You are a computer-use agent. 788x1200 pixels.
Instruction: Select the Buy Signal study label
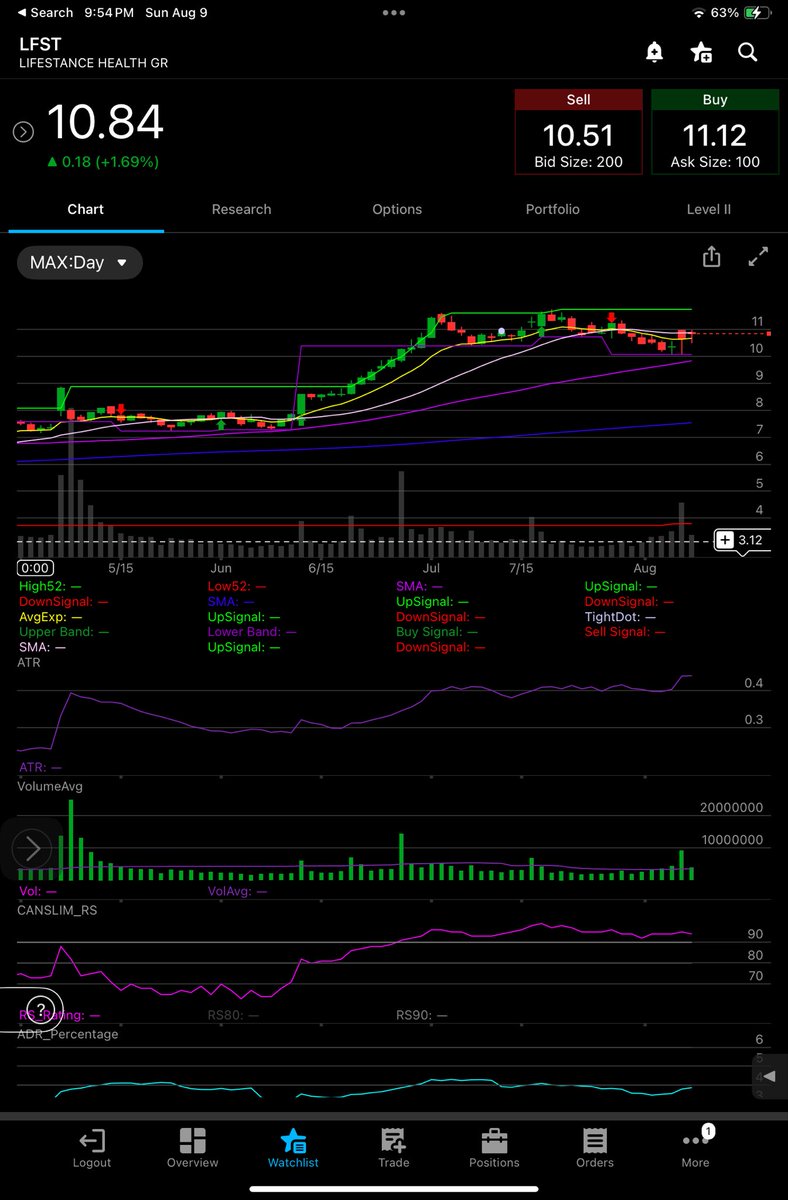click(x=437, y=632)
